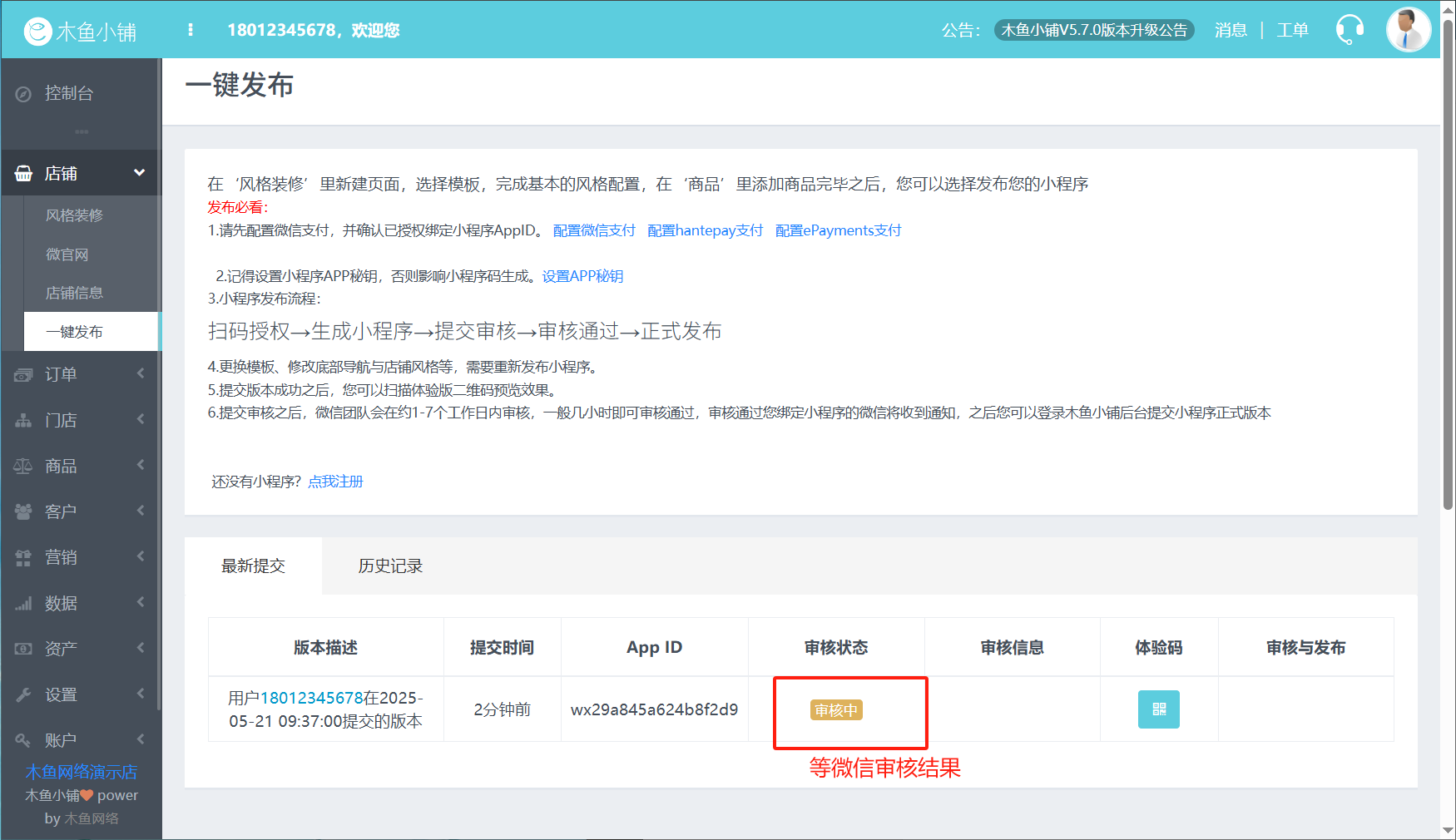Open the 控制台 dashboard icon item
Viewport: 1456px width, 840px height.
[x=24, y=94]
